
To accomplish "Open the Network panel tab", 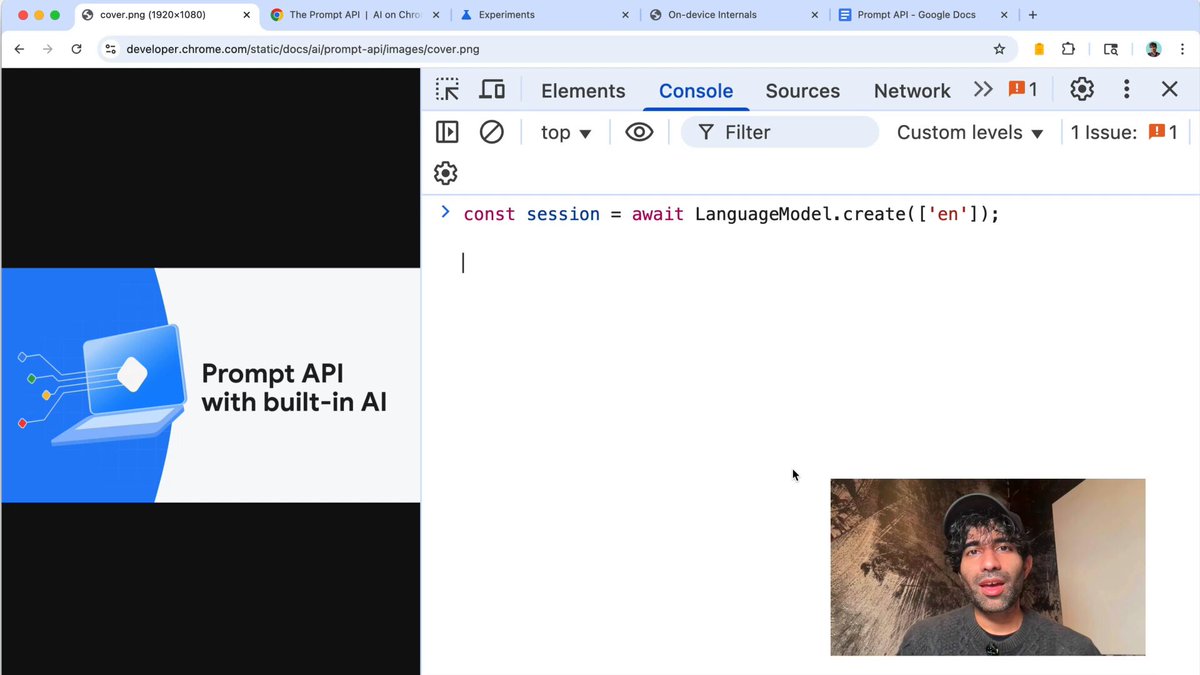I will 912,91.
